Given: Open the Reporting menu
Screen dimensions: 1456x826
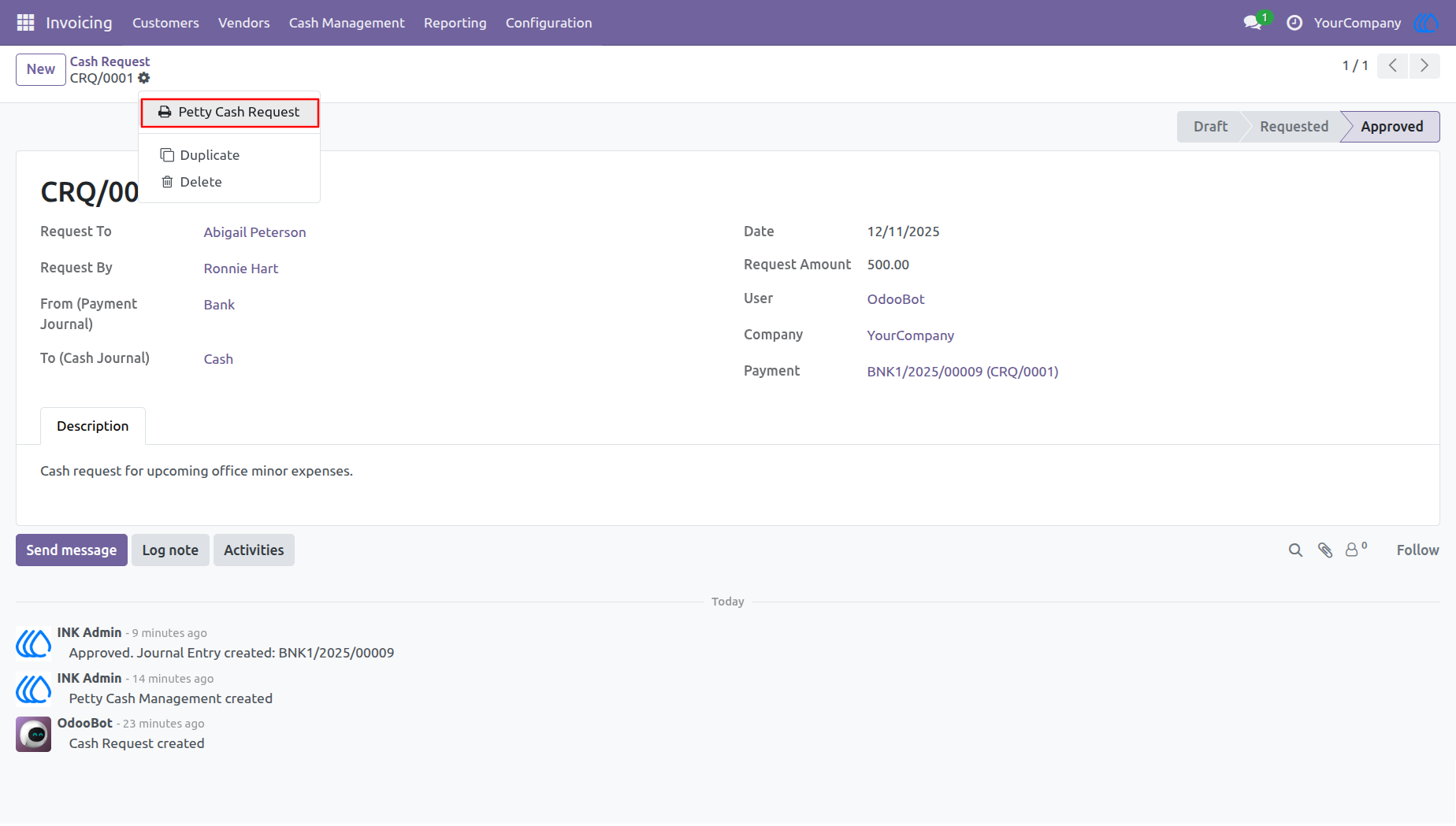Looking at the screenshot, I should click(x=455, y=23).
